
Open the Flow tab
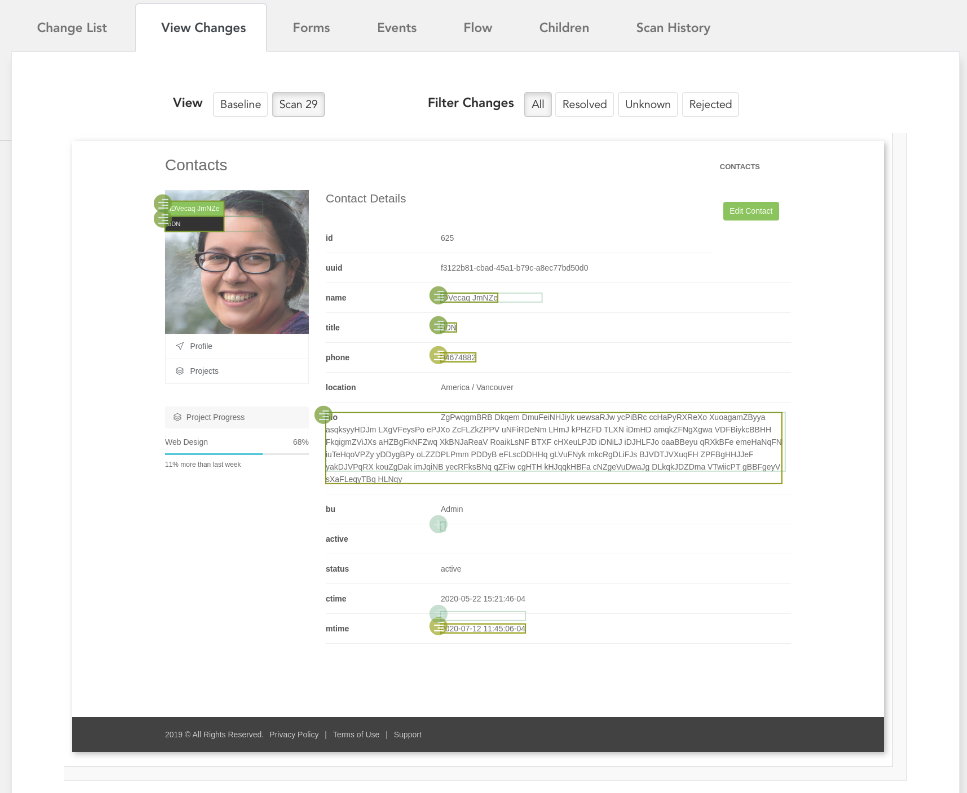pyautogui.click(x=478, y=28)
